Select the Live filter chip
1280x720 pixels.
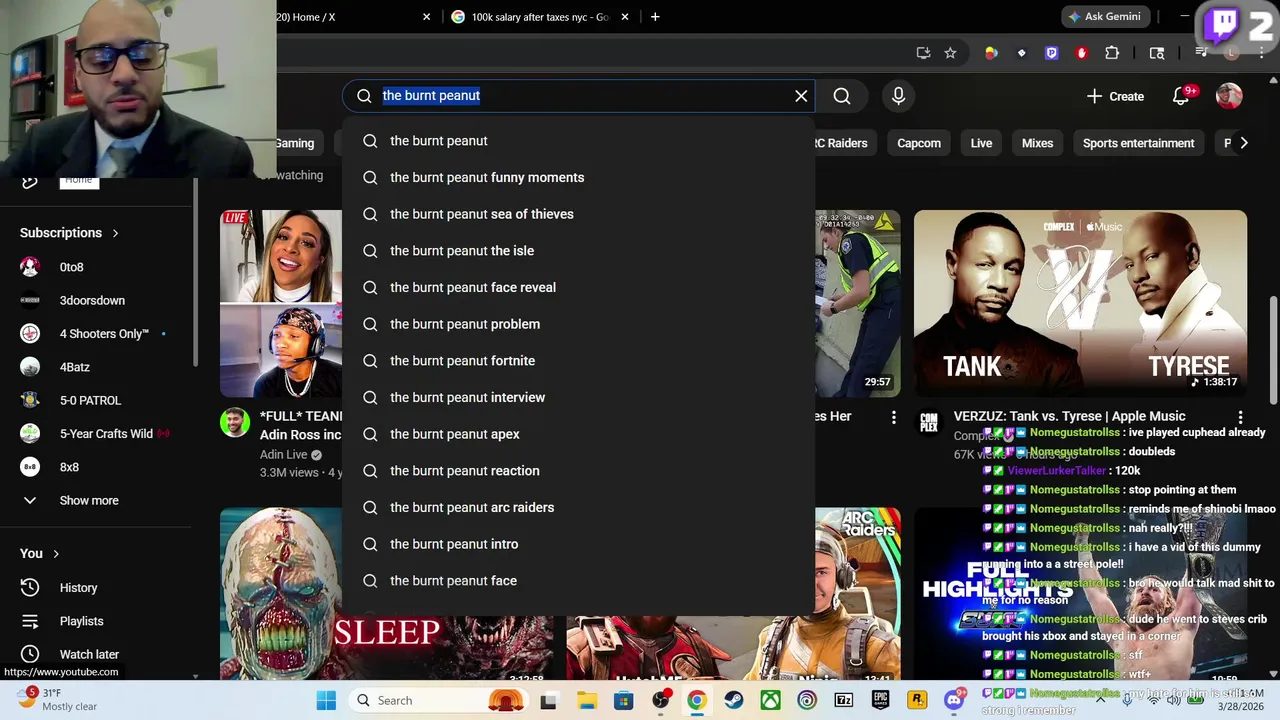click(x=981, y=143)
